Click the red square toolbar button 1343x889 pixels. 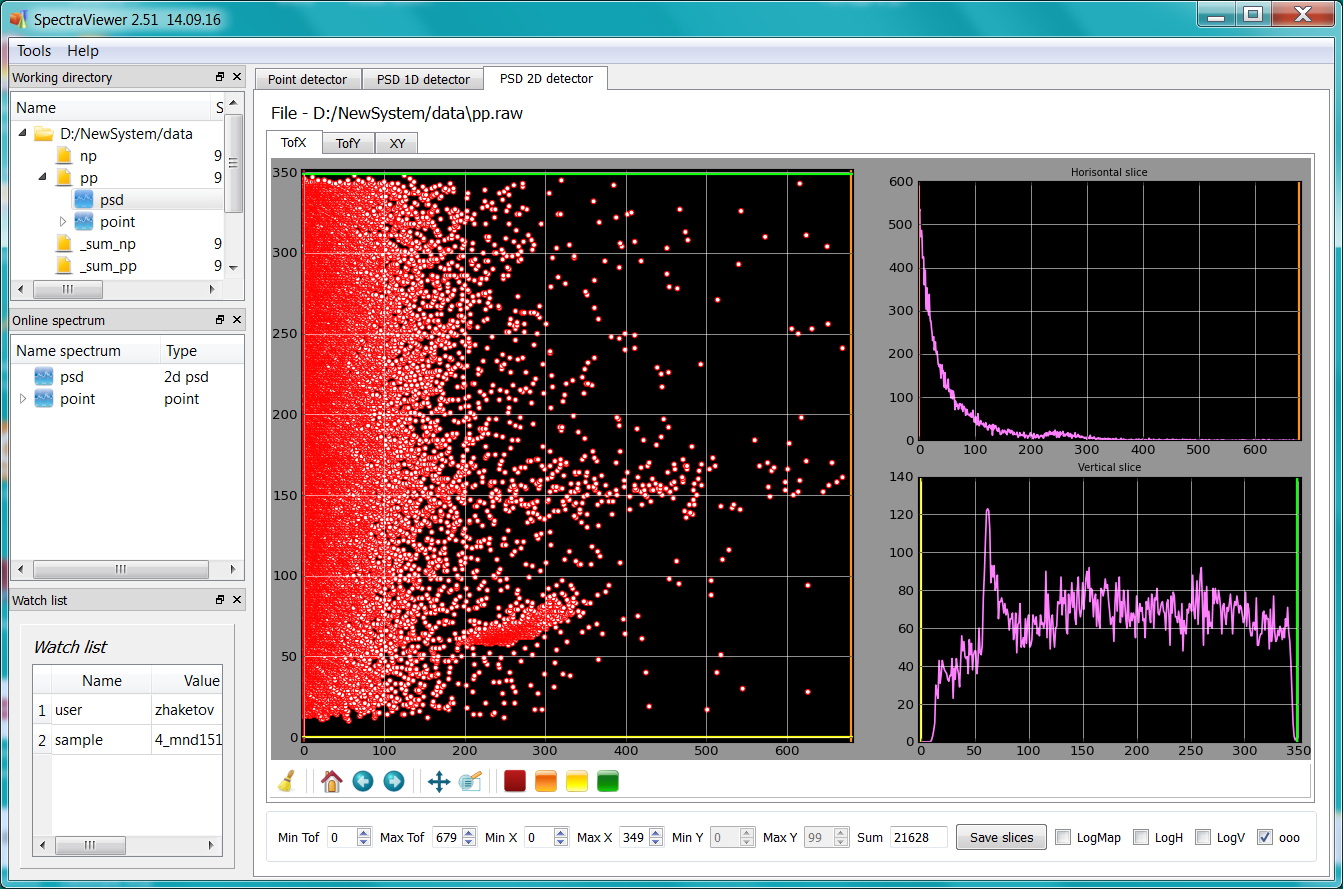point(515,781)
